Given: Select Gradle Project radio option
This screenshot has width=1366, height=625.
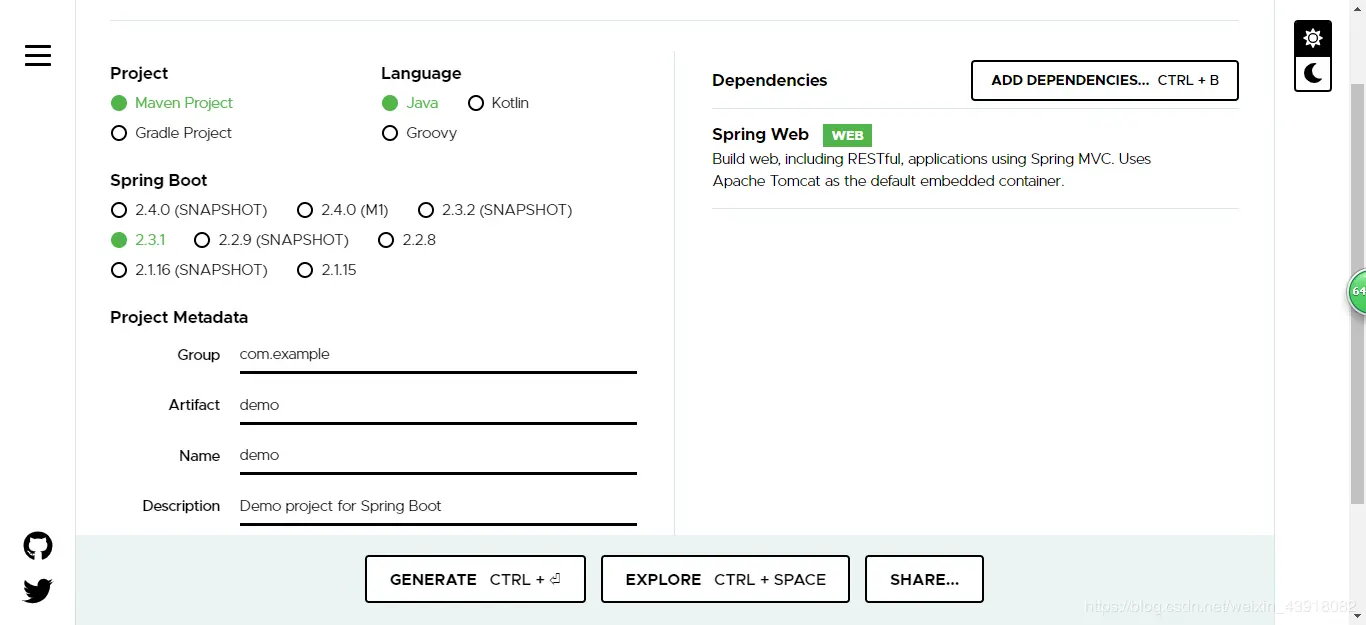Looking at the screenshot, I should (x=119, y=133).
